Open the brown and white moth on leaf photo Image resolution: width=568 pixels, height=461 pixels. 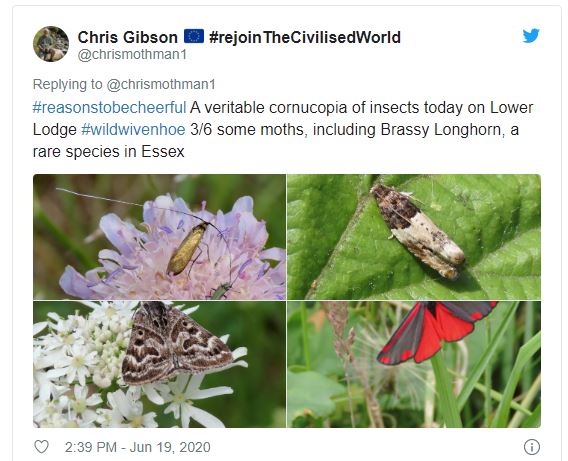tap(414, 237)
